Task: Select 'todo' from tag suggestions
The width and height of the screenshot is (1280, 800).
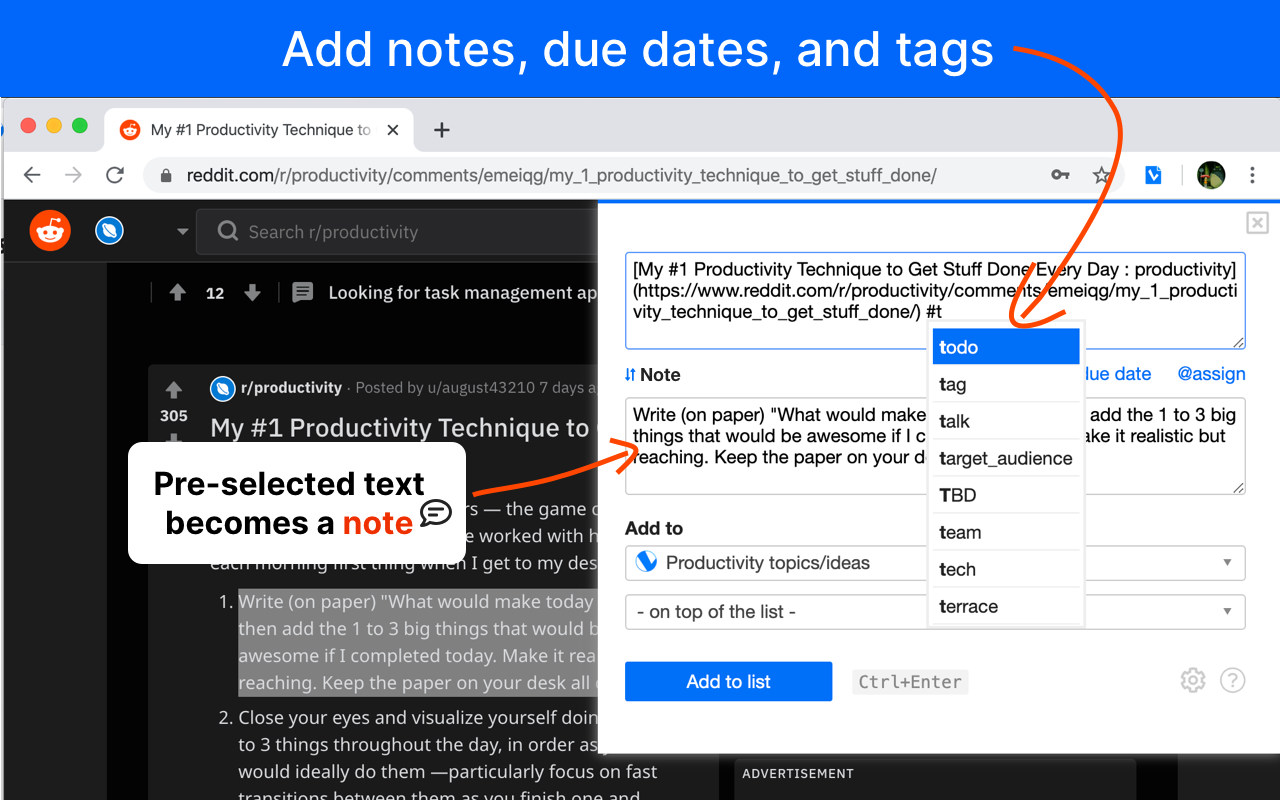Action: pos(1005,347)
